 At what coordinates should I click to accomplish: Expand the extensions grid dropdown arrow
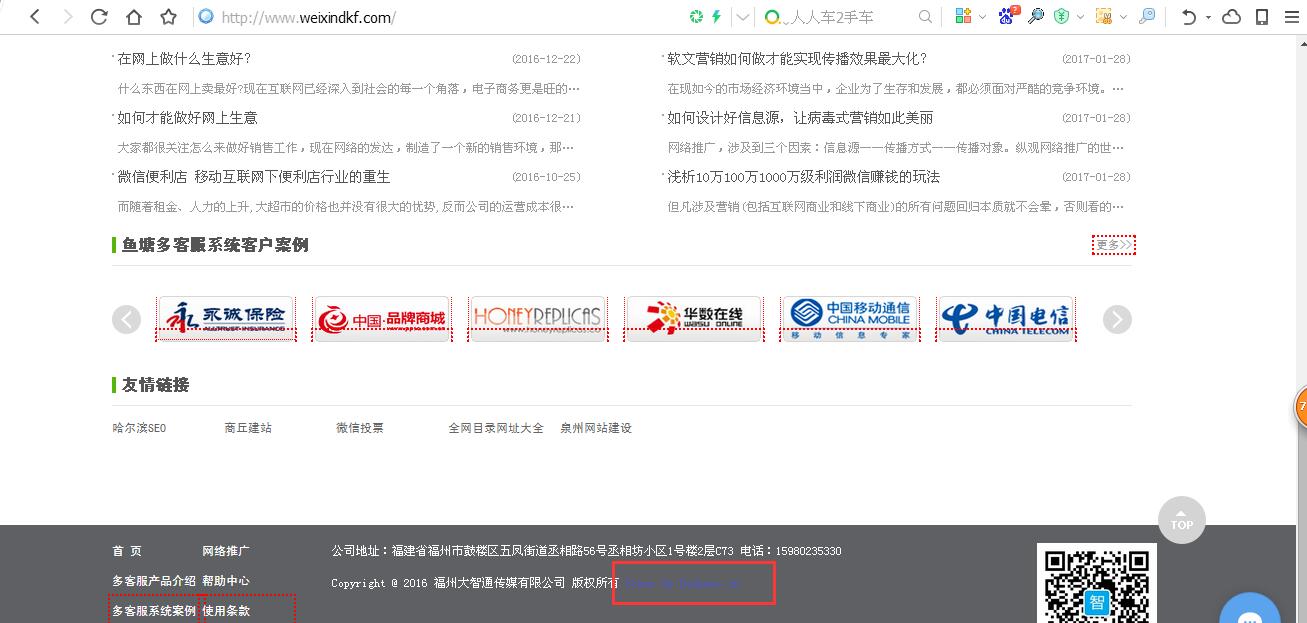982,17
